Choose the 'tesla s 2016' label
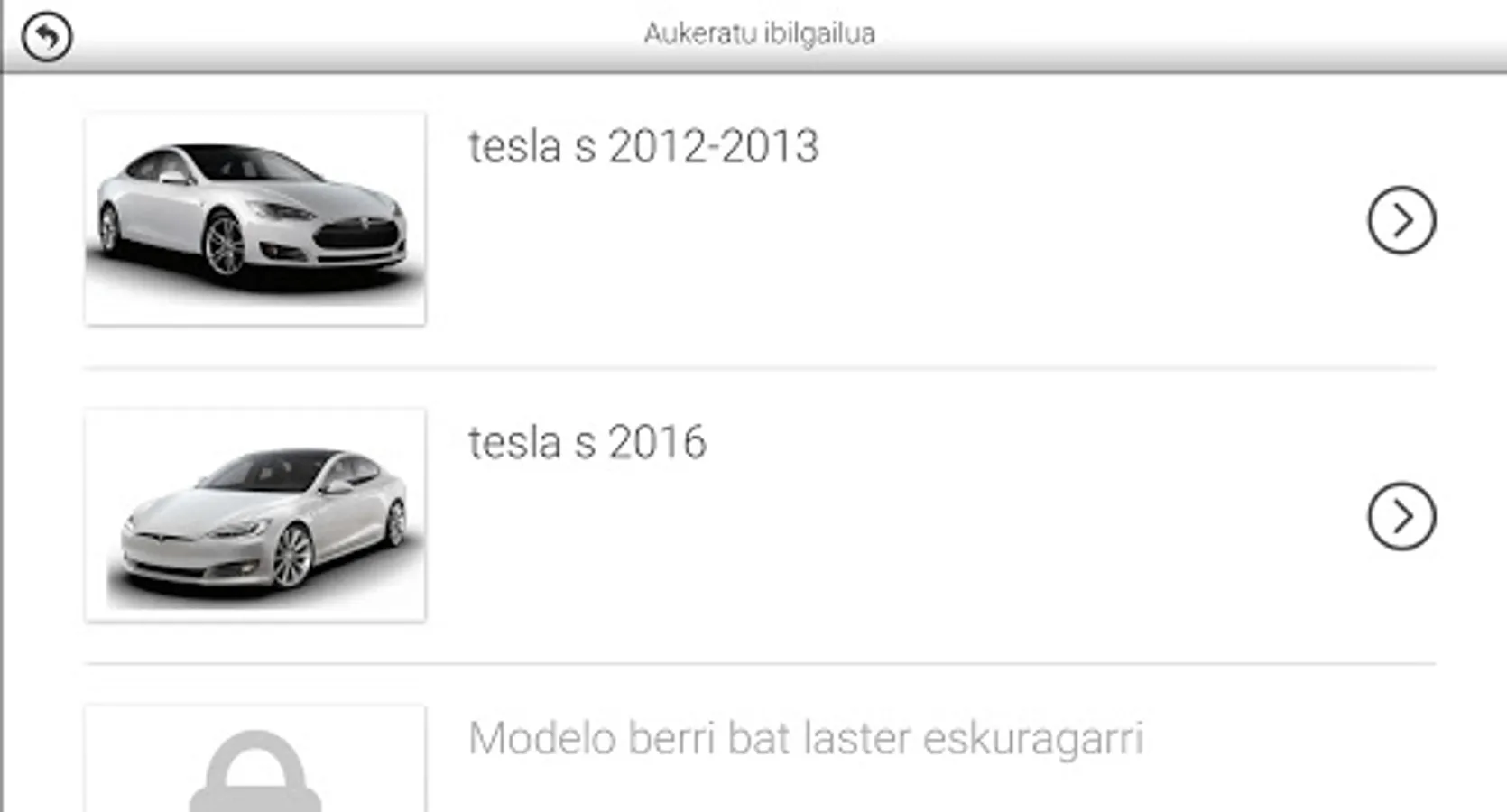The width and height of the screenshot is (1507, 812). click(x=587, y=442)
